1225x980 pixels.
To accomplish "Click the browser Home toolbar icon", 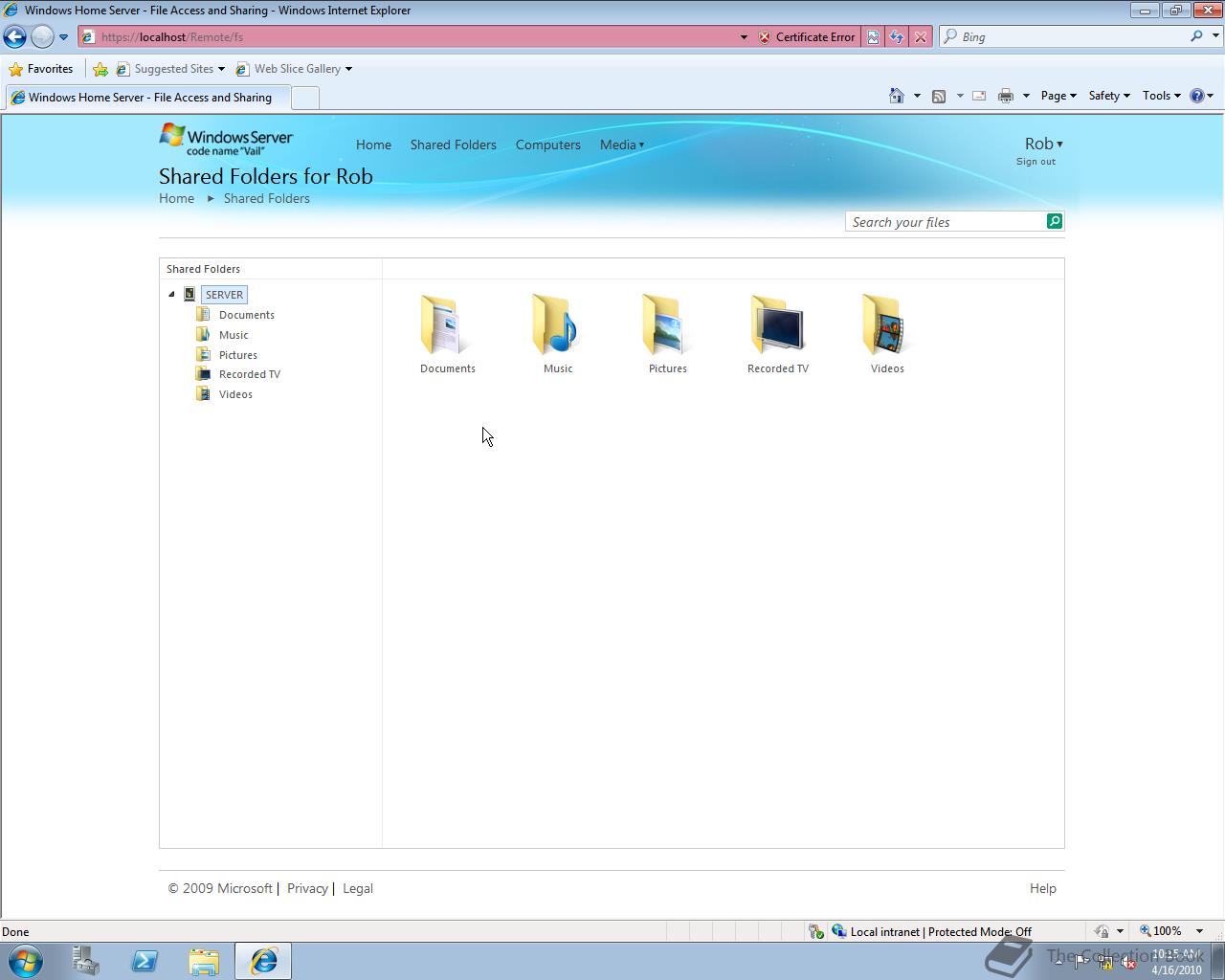I will tap(897, 96).
